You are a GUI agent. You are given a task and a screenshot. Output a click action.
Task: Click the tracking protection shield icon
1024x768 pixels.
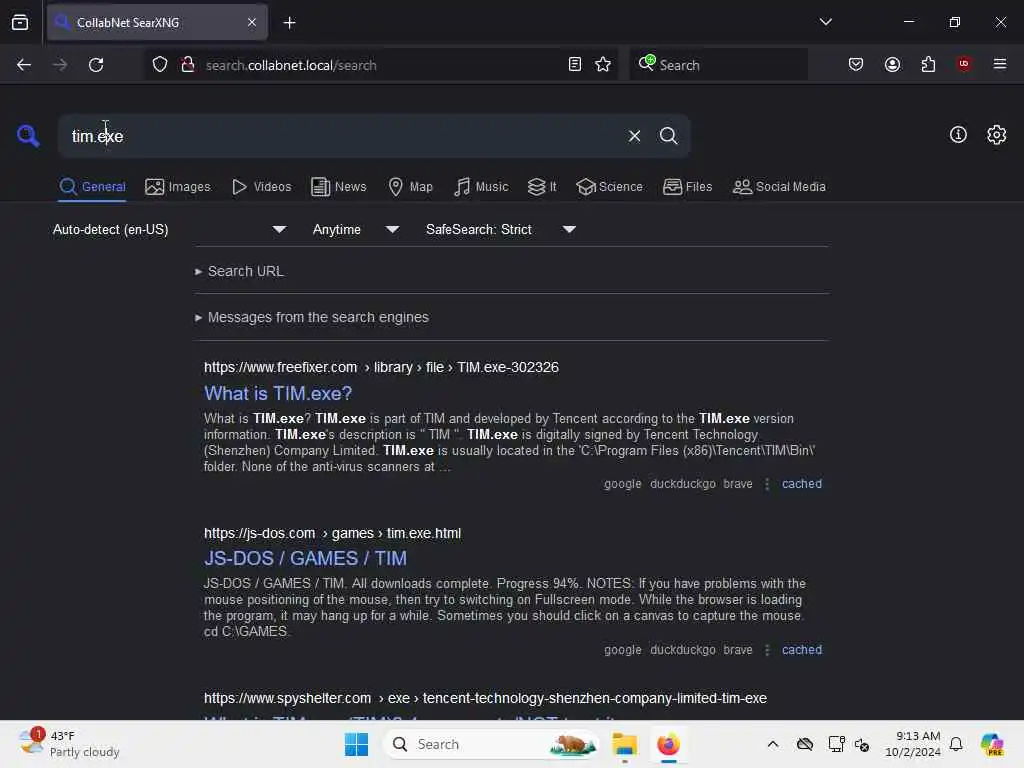tap(159, 65)
